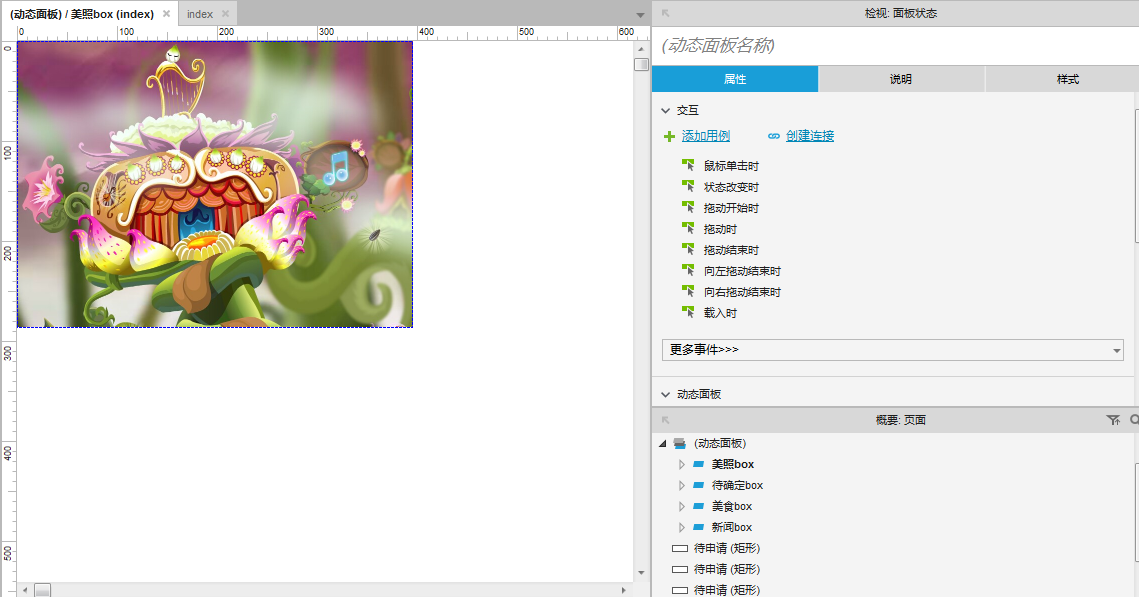Select the 拖动结束时 event
Viewport: 1139px width, 597px height.
tap(731, 250)
